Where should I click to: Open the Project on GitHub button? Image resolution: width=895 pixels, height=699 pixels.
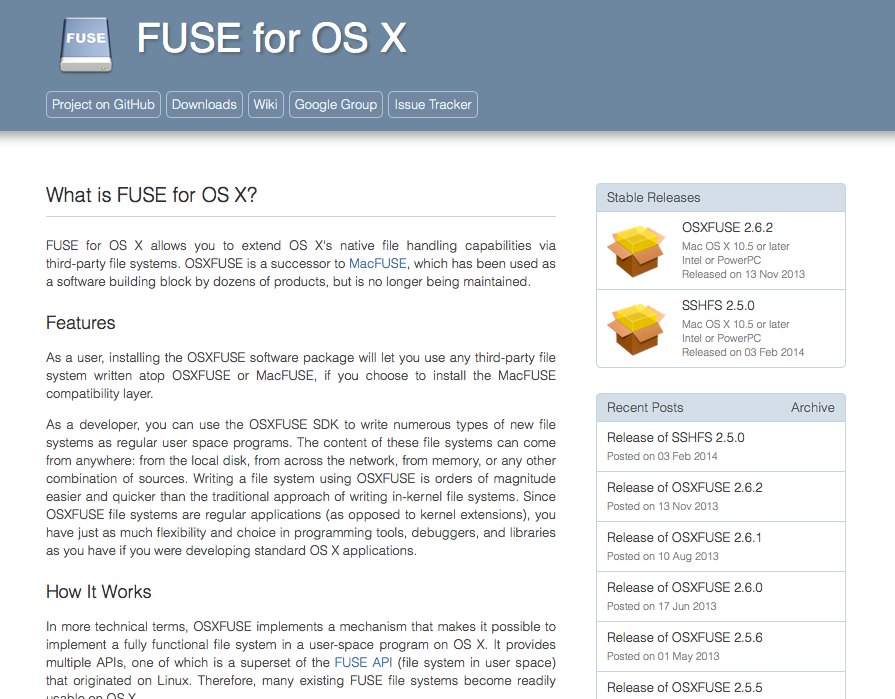point(103,105)
